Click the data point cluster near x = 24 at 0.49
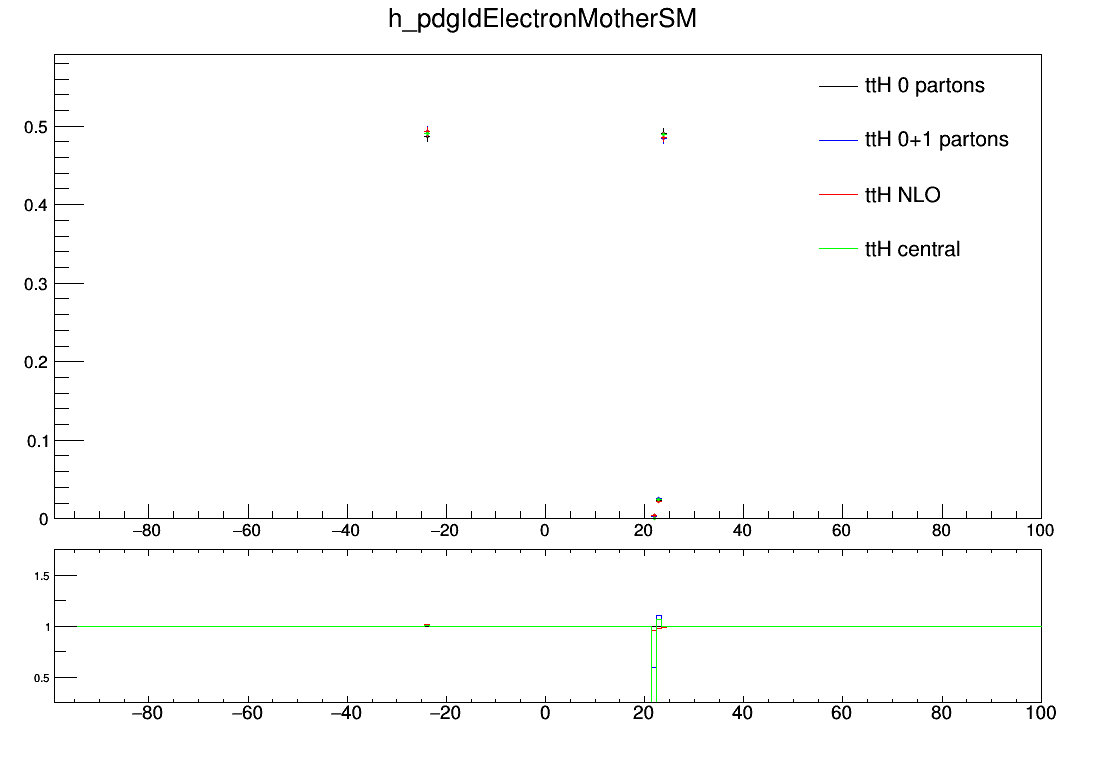Image resolution: width=1096 pixels, height=772 pixels. [663, 135]
